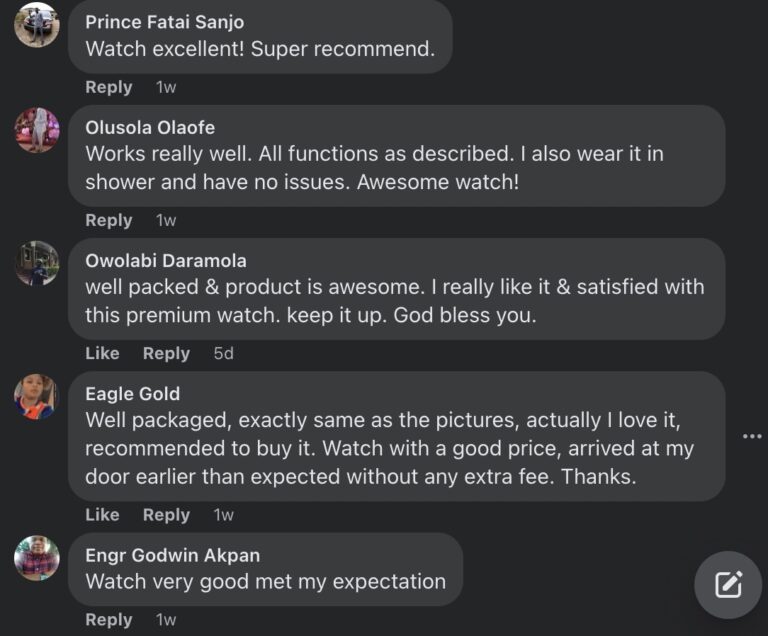Open Olusola Olaofe's profile name link
This screenshot has height=636, width=768.
pyautogui.click(x=150, y=128)
